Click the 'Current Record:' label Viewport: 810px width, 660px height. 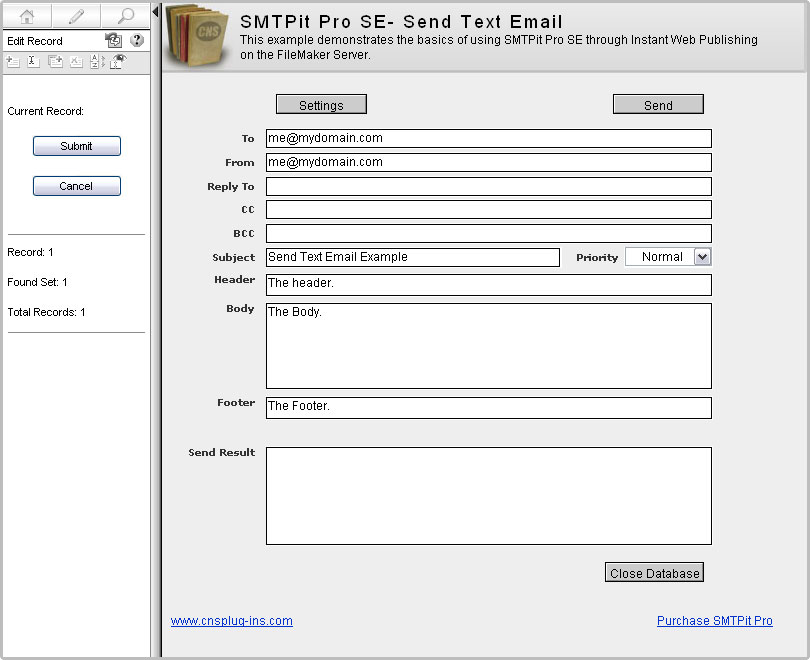coord(45,111)
